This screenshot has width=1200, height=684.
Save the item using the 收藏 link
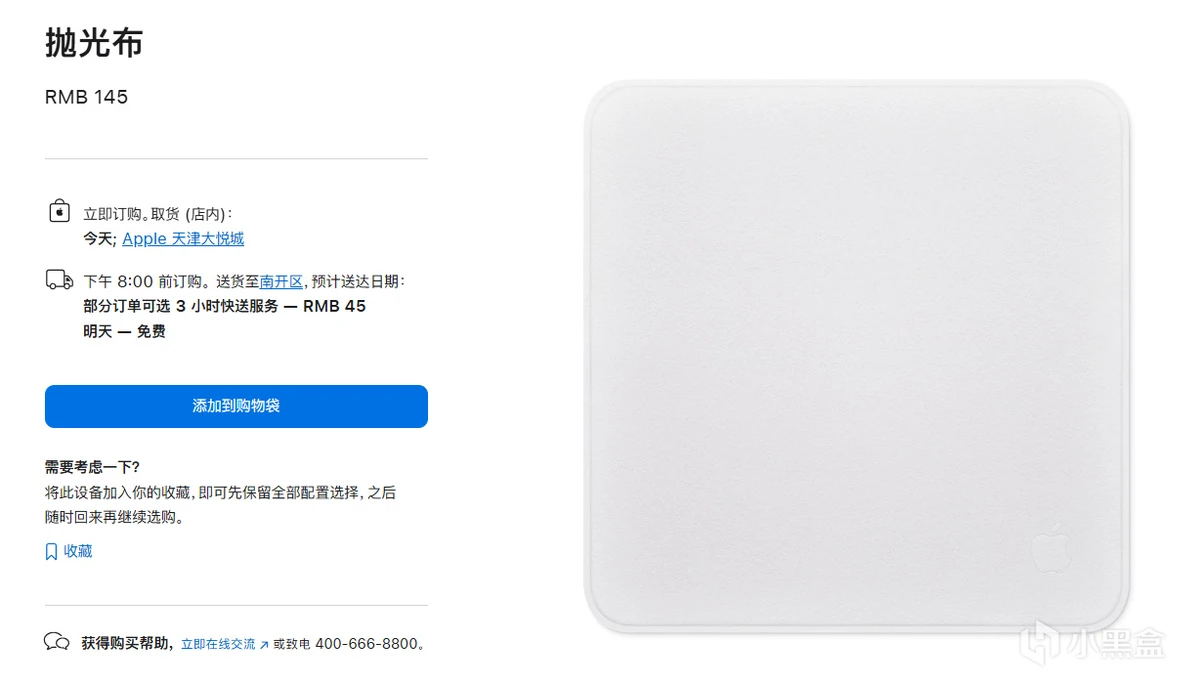click(x=78, y=551)
